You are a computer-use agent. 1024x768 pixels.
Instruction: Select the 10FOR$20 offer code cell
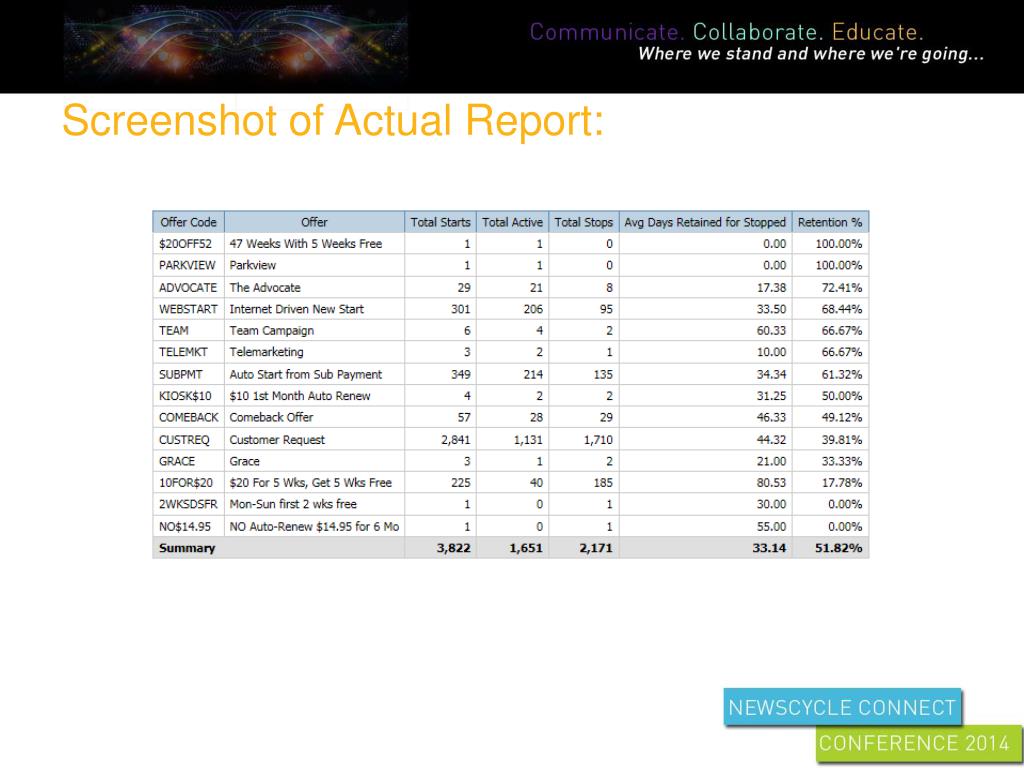click(188, 483)
